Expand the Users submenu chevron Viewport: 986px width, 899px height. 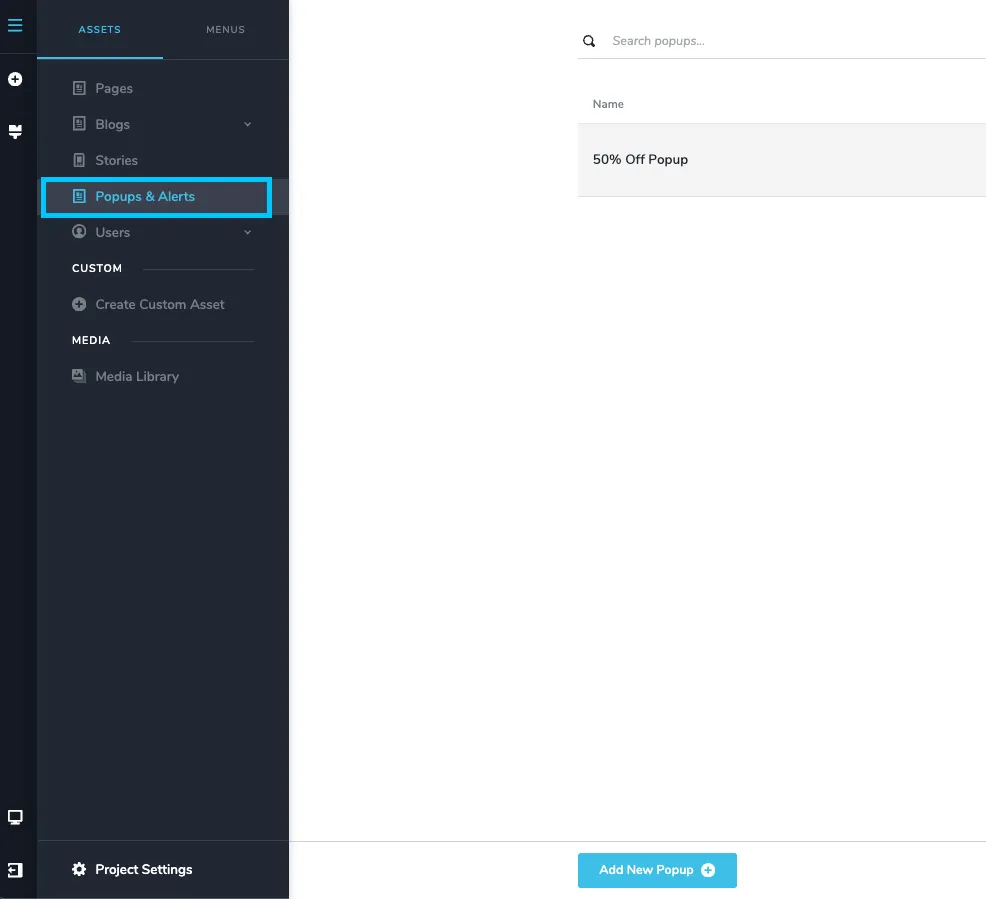coord(248,232)
